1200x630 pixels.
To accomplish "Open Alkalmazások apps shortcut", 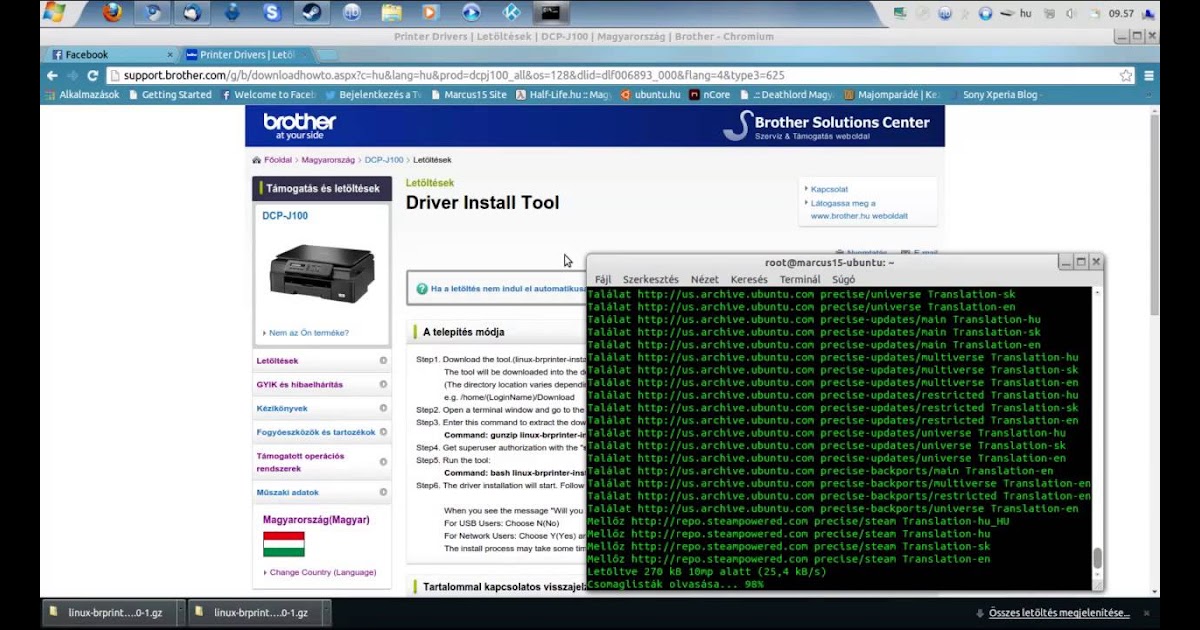I will coord(82,95).
